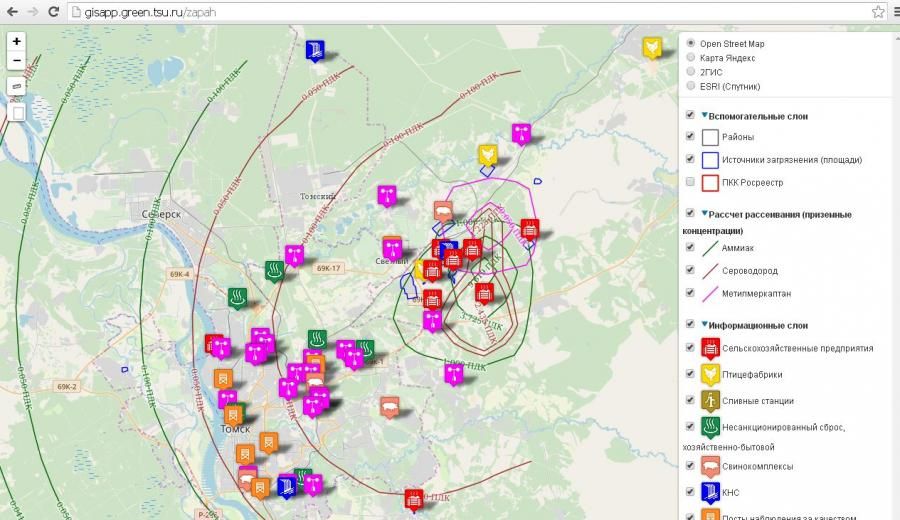Collapse Расчет рассеивания group
Screen dimensions: 900x520
tap(704, 214)
